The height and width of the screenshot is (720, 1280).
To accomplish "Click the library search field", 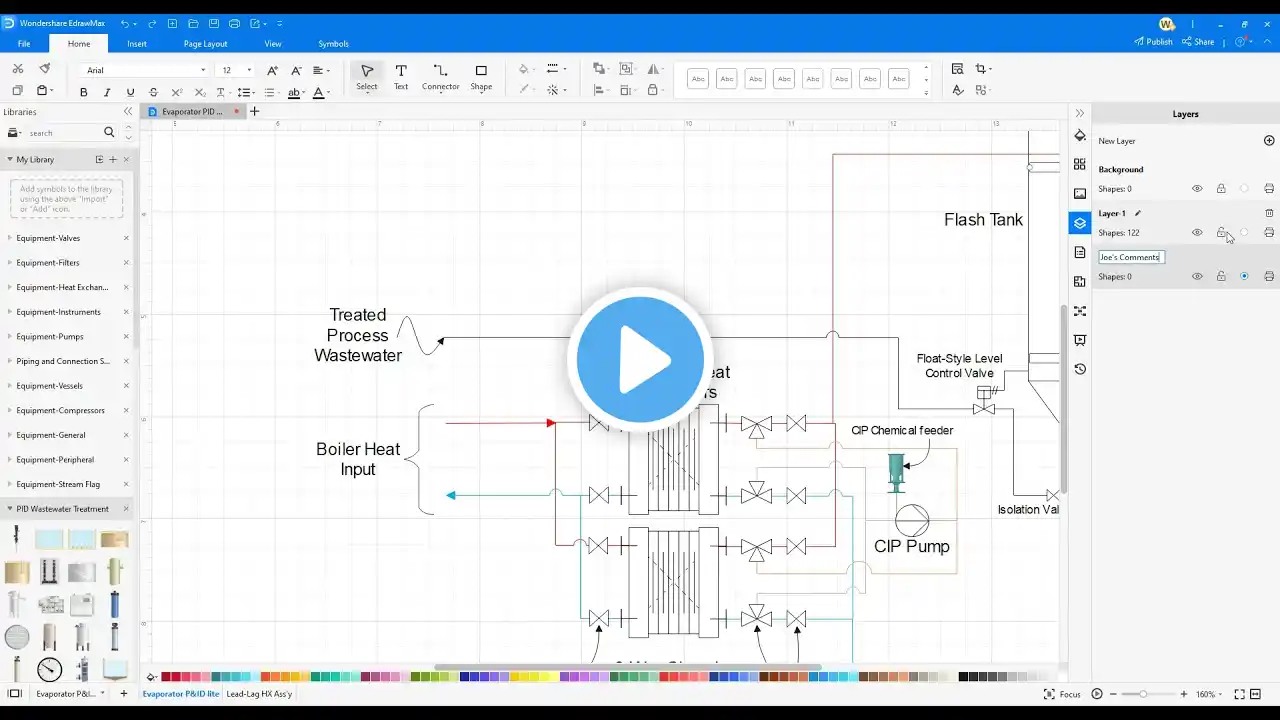I will (63, 133).
